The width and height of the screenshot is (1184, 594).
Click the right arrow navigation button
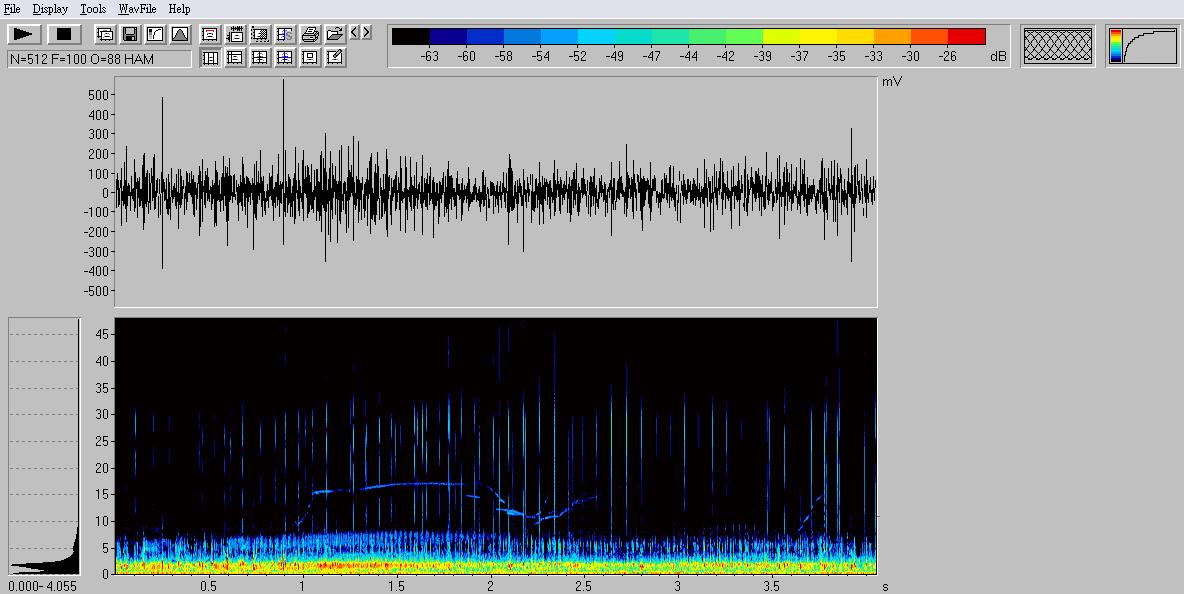click(x=366, y=33)
